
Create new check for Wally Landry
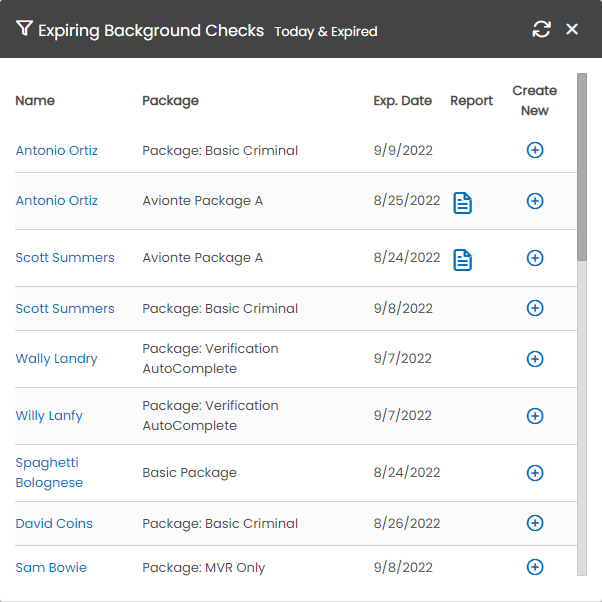pos(535,359)
